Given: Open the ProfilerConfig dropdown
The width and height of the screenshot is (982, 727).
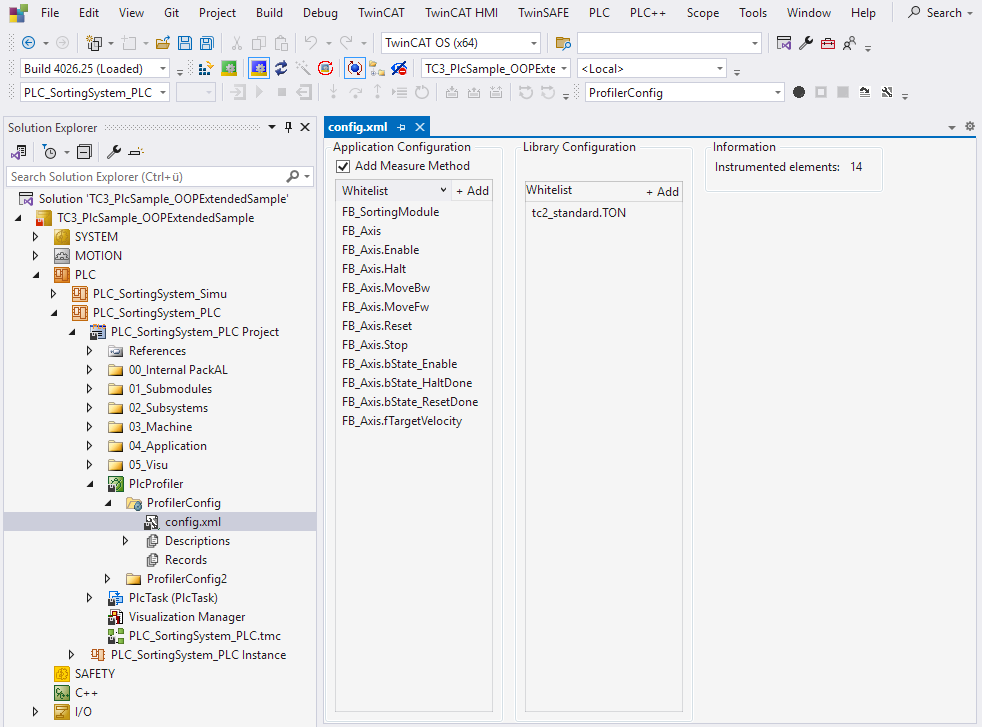Looking at the screenshot, I should [x=777, y=93].
